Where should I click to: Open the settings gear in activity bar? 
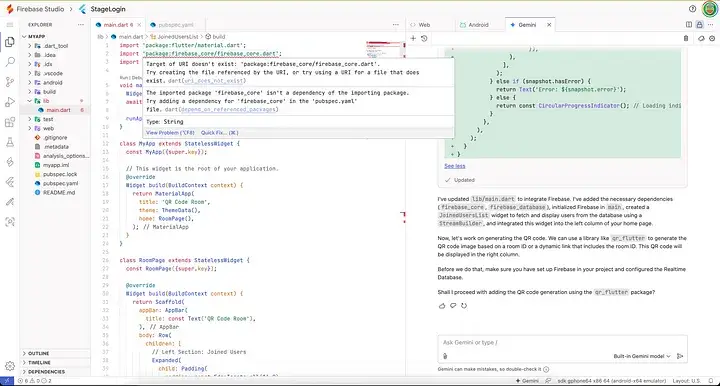coord(10,366)
